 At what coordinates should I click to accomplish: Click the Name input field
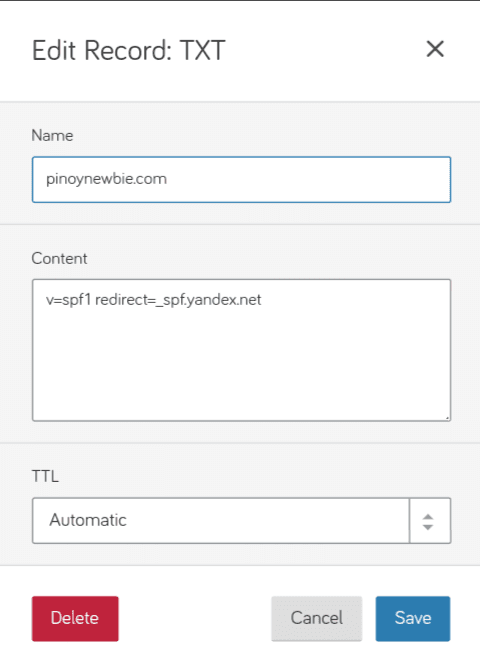pyautogui.click(x=241, y=179)
